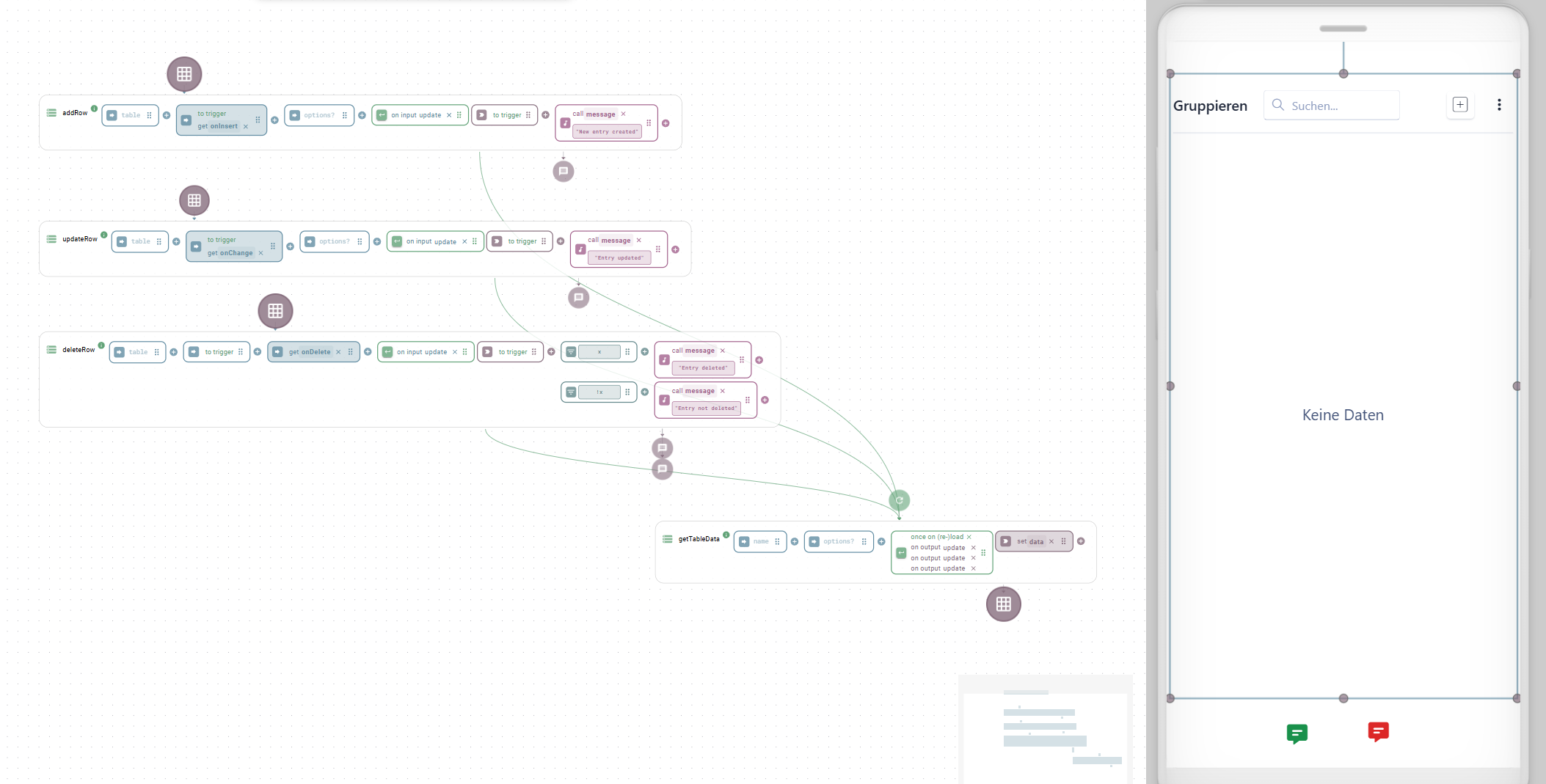Click the minimap thumbnail in canvas corner
Viewport: 1546px width, 784px height.
1046,729
